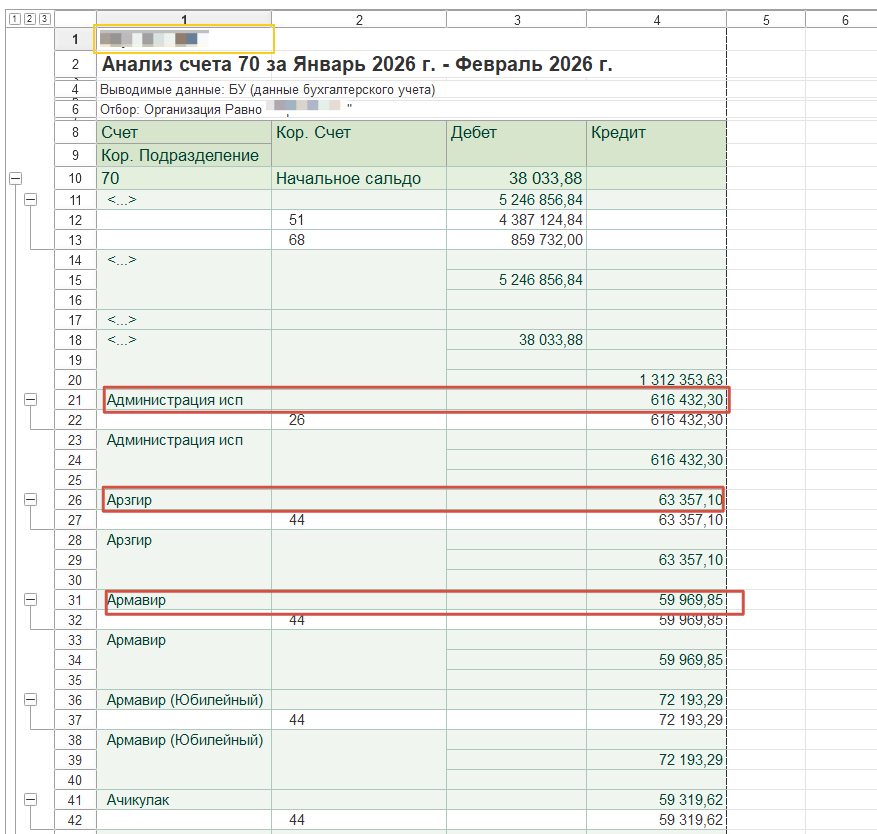This screenshot has width=877, height=834.
Task: Select column header 2
Action: pos(359,20)
